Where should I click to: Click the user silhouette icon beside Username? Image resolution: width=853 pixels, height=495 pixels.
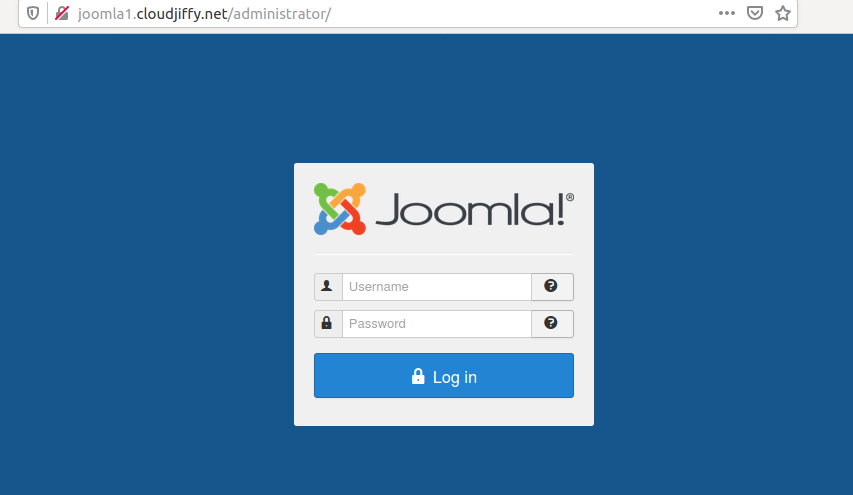pyautogui.click(x=327, y=287)
